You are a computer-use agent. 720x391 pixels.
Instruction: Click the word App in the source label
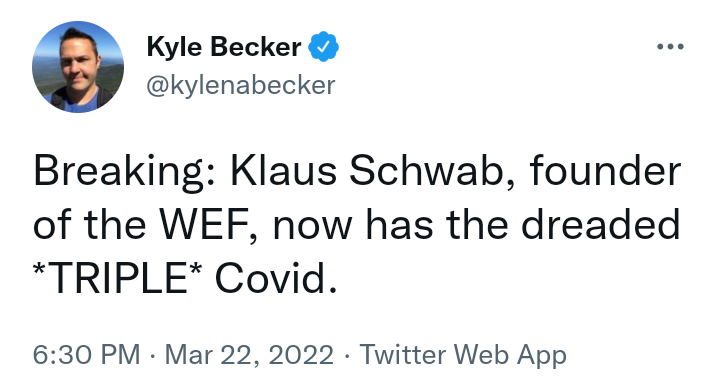[542, 356]
